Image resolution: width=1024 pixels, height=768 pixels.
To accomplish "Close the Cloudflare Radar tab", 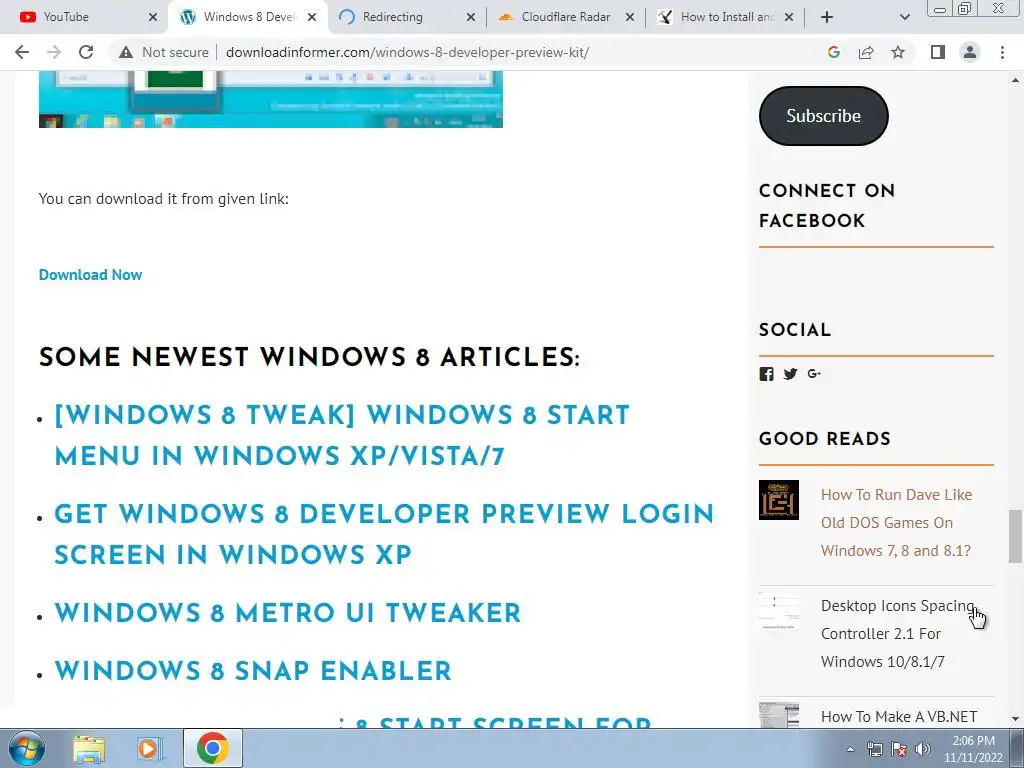I will [630, 17].
